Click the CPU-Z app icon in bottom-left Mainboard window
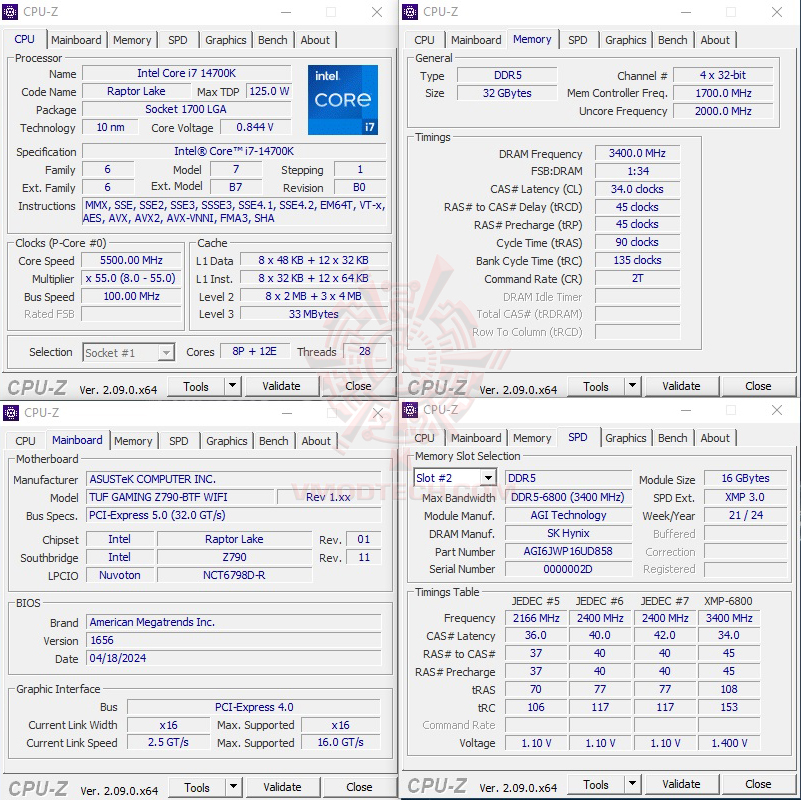The image size is (801, 800). (x=11, y=412)
